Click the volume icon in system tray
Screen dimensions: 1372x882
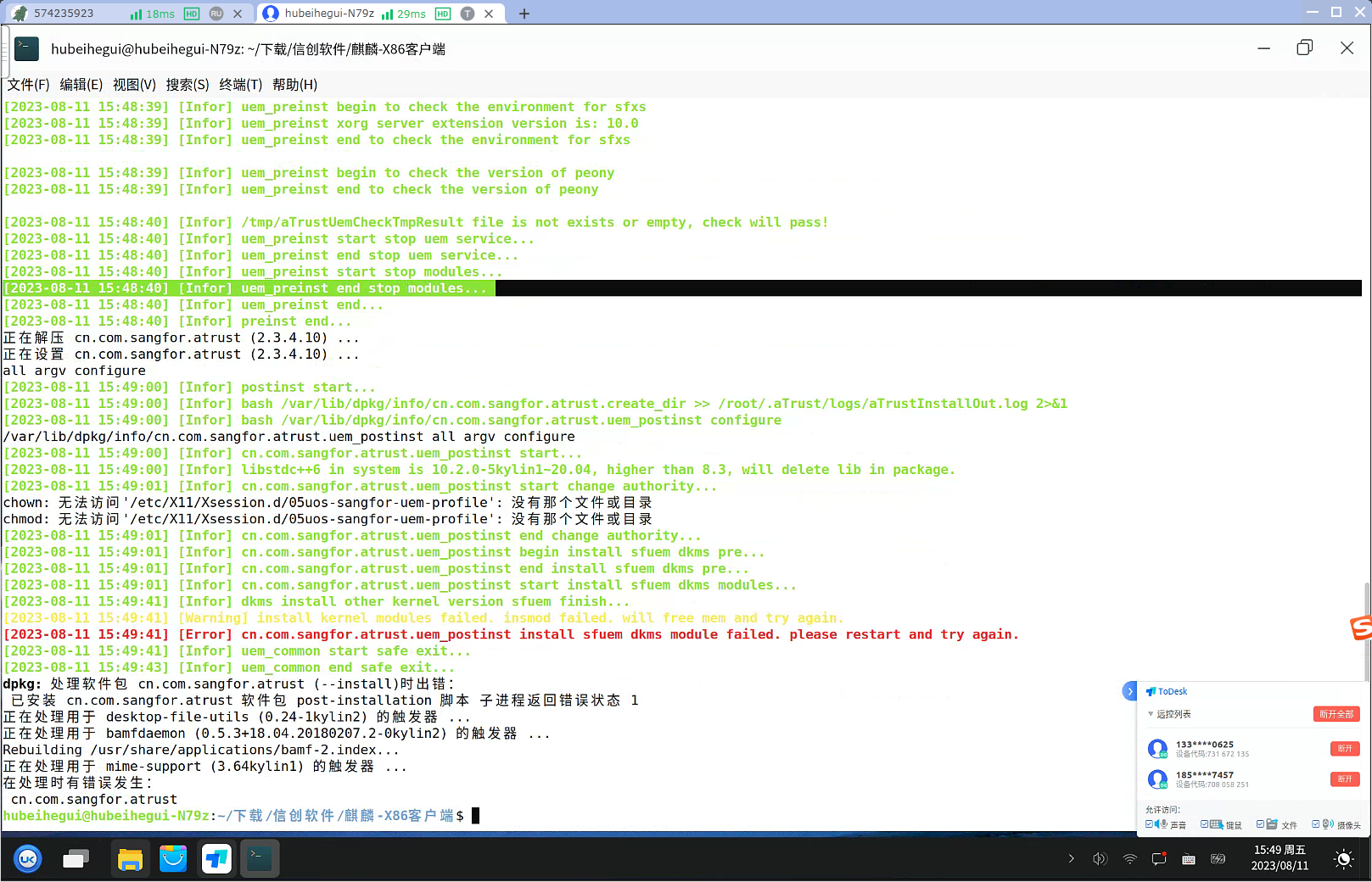1100,859
